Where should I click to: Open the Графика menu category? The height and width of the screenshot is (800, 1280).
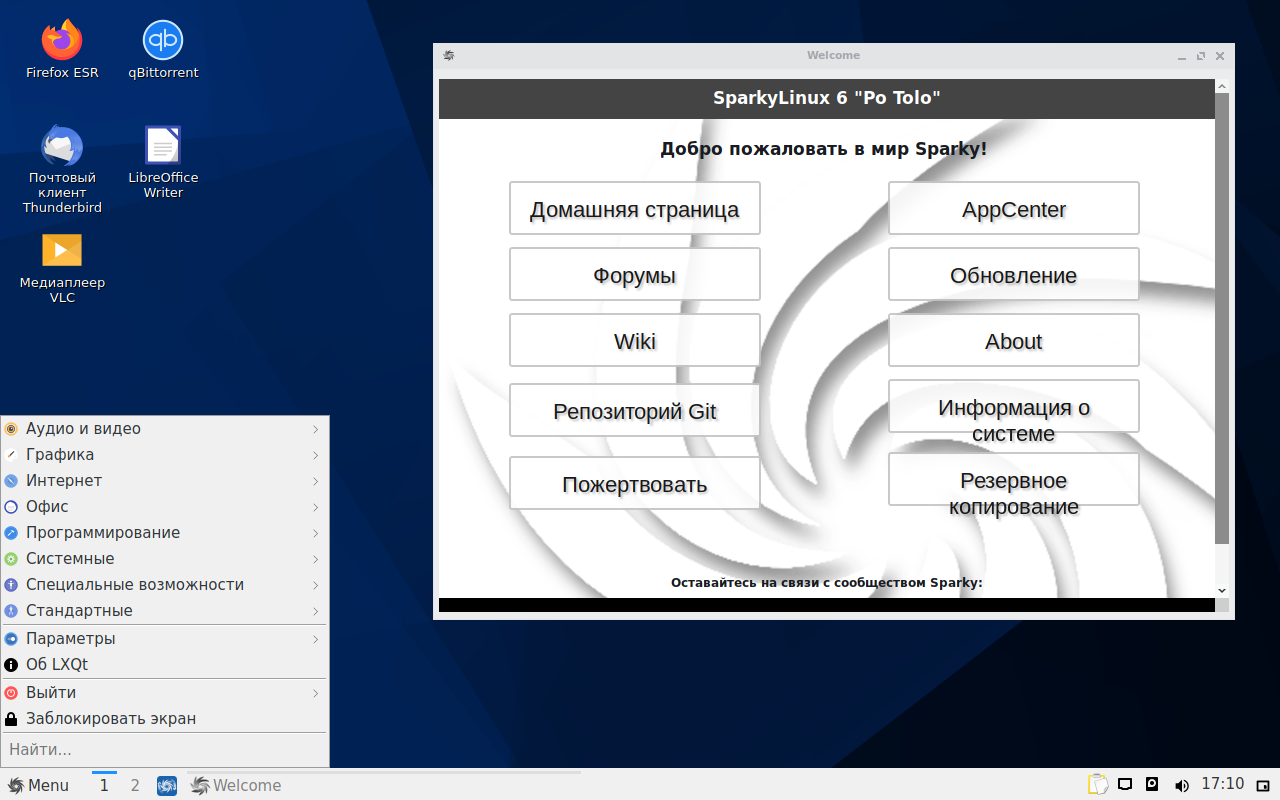tap(165, 455)
